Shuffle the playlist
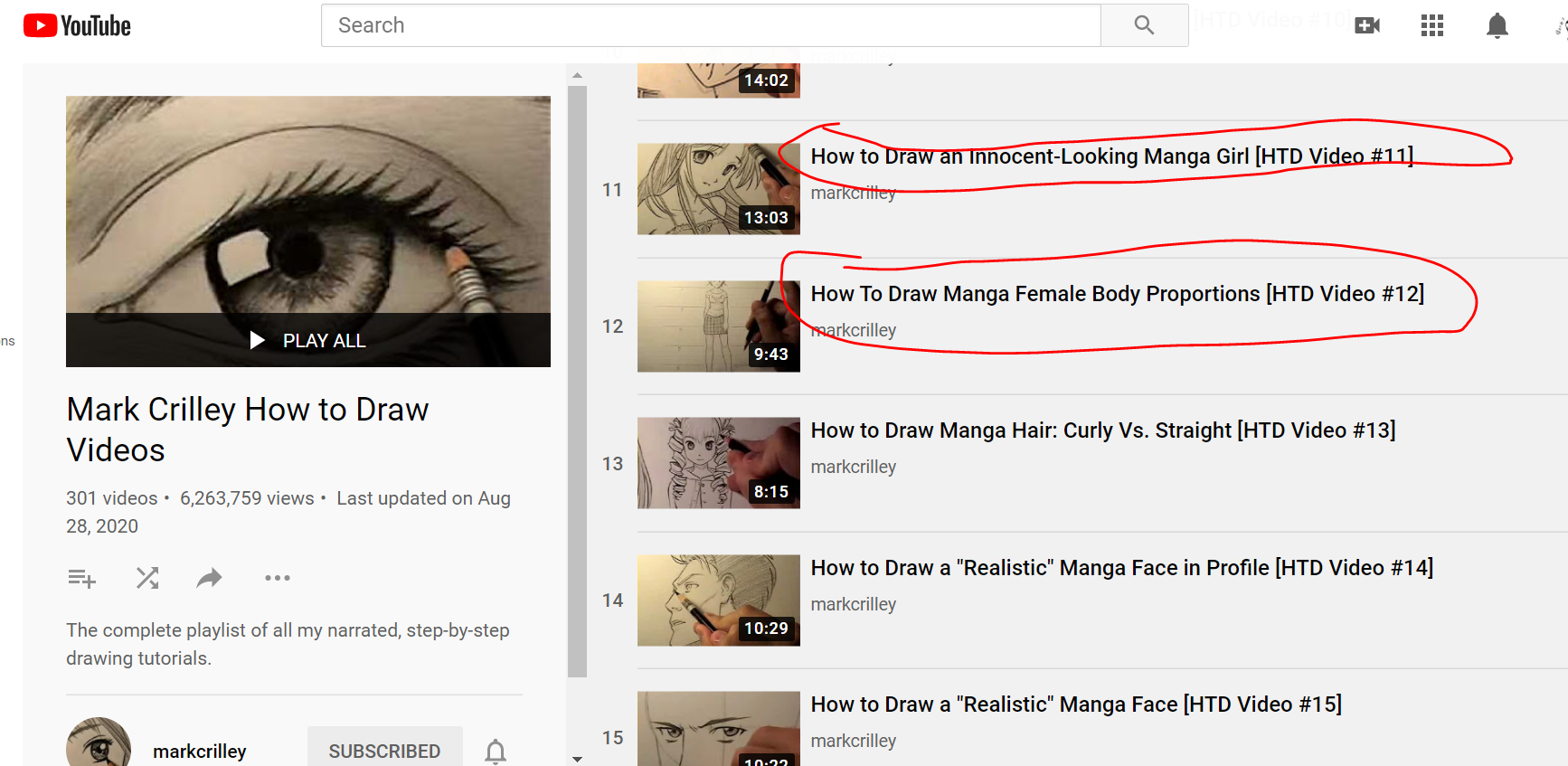Screen dimensions: 1568x766 [147, 578]
